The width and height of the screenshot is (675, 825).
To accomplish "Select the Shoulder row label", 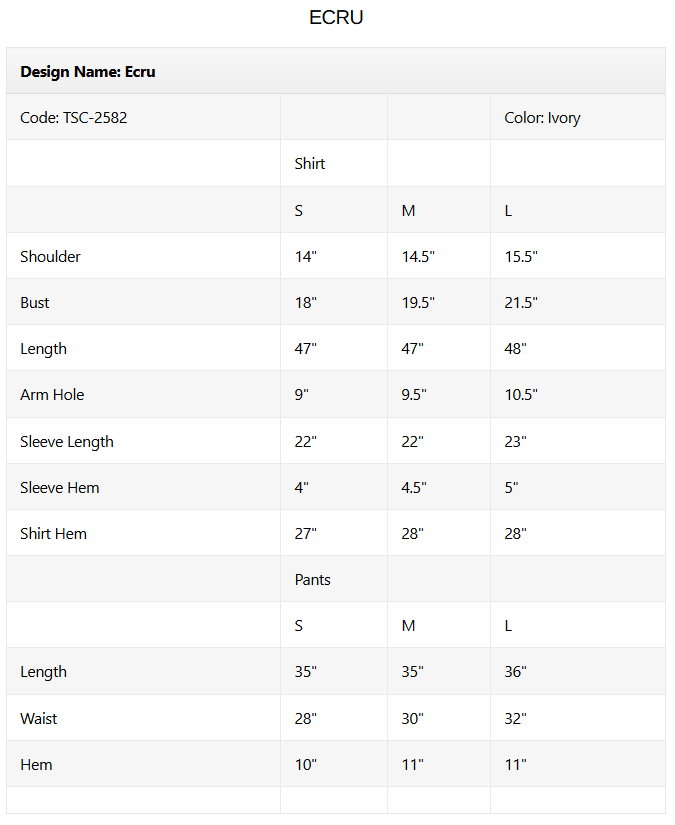I will coord(50,257).
